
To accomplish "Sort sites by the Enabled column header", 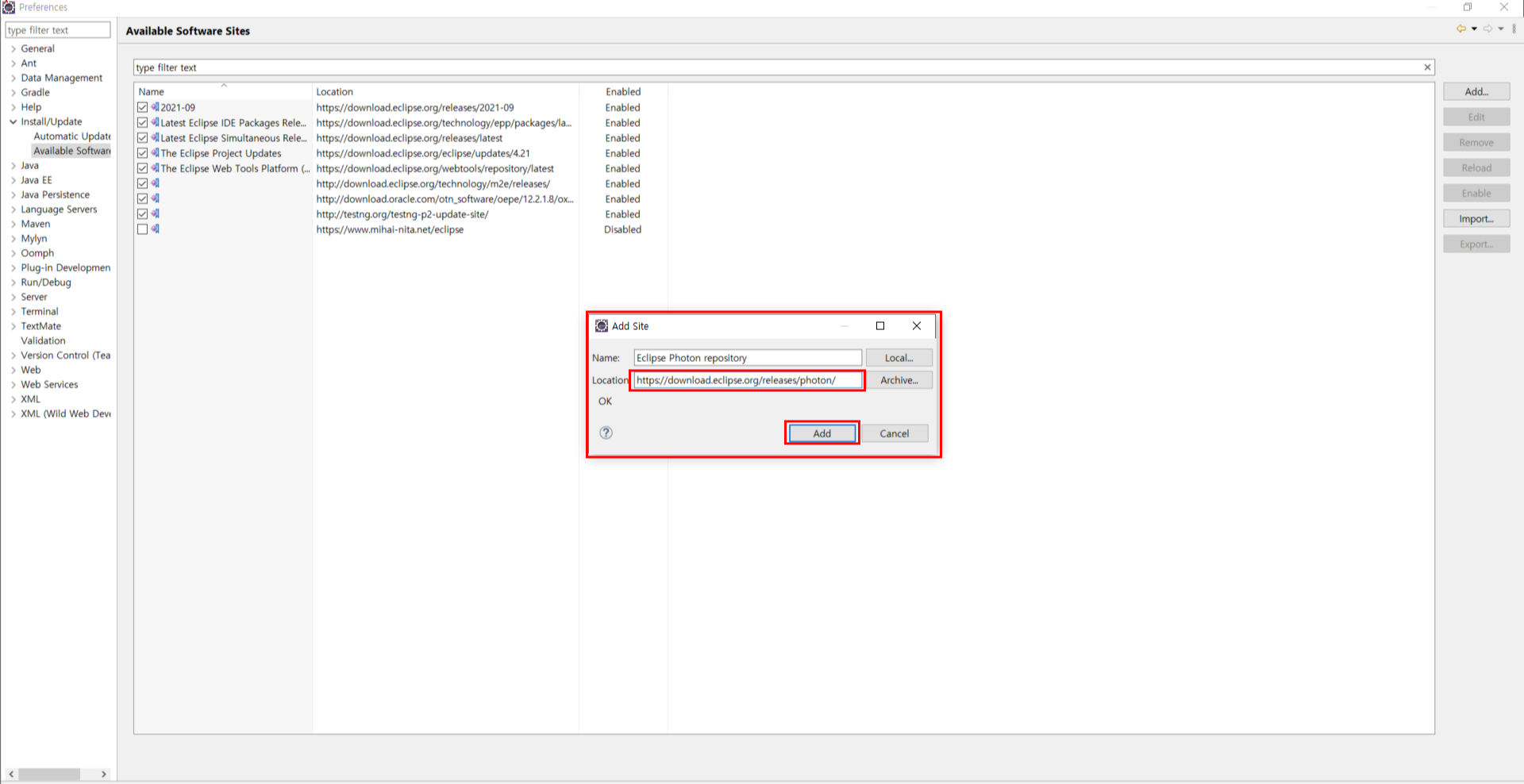I will click(x=623, y=91).
